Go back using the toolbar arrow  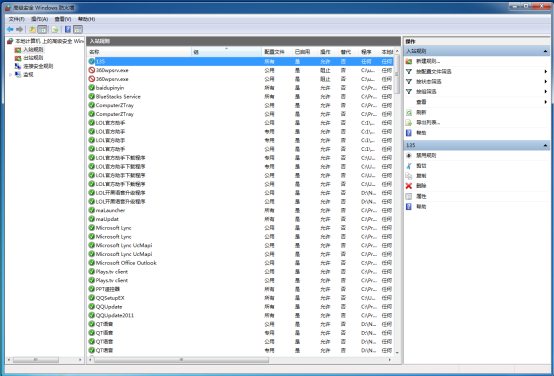coord(10,29)
